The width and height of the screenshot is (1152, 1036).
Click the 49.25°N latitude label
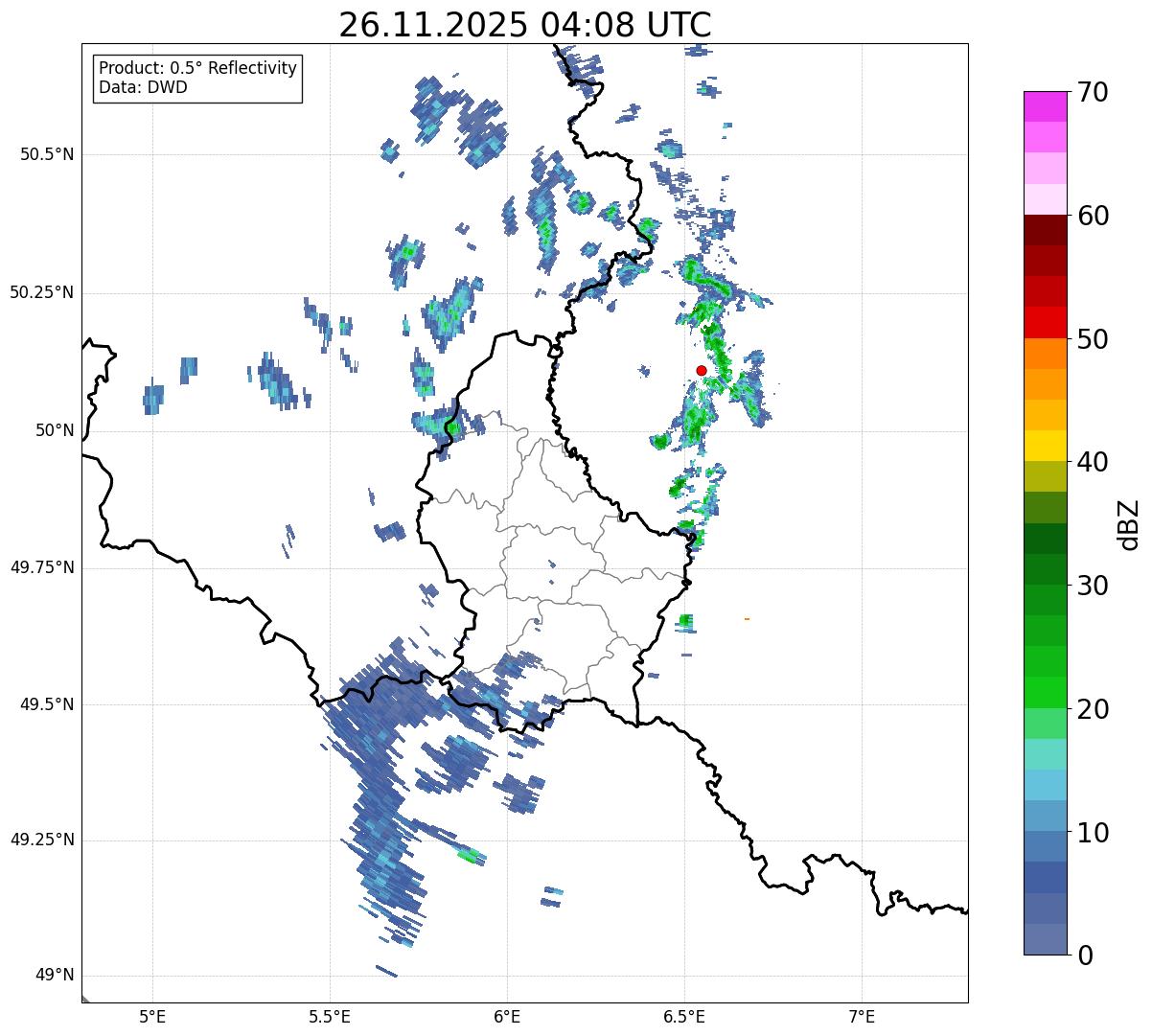point(41,840)
